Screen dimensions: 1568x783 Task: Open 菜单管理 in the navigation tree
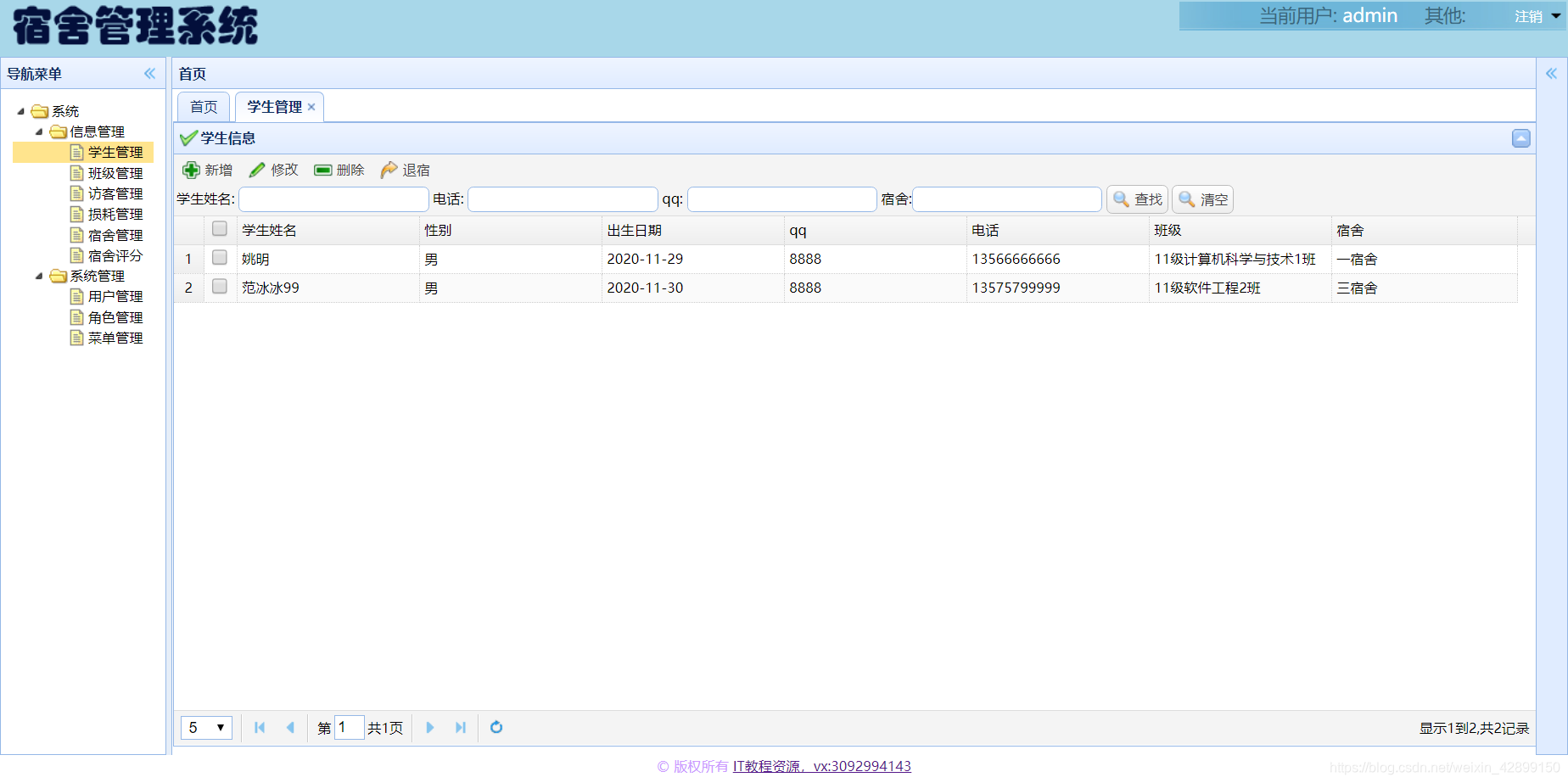pos(115,338)
